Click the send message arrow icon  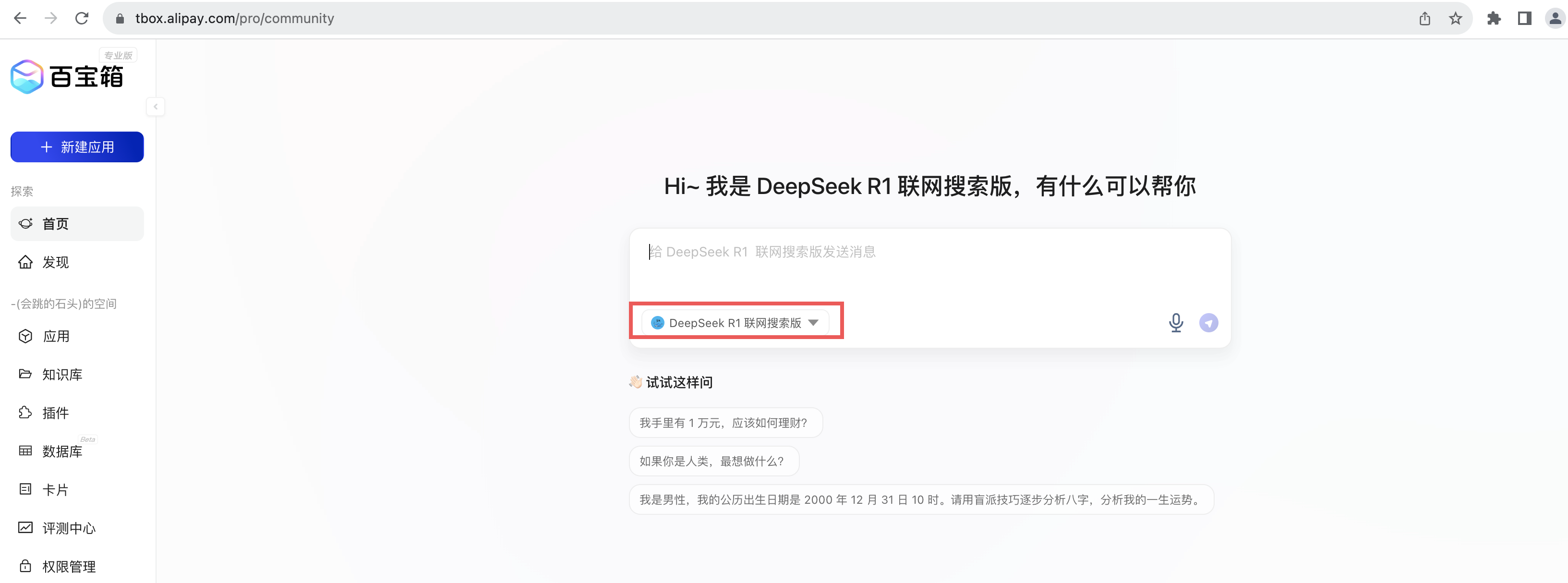(1208, 323)
